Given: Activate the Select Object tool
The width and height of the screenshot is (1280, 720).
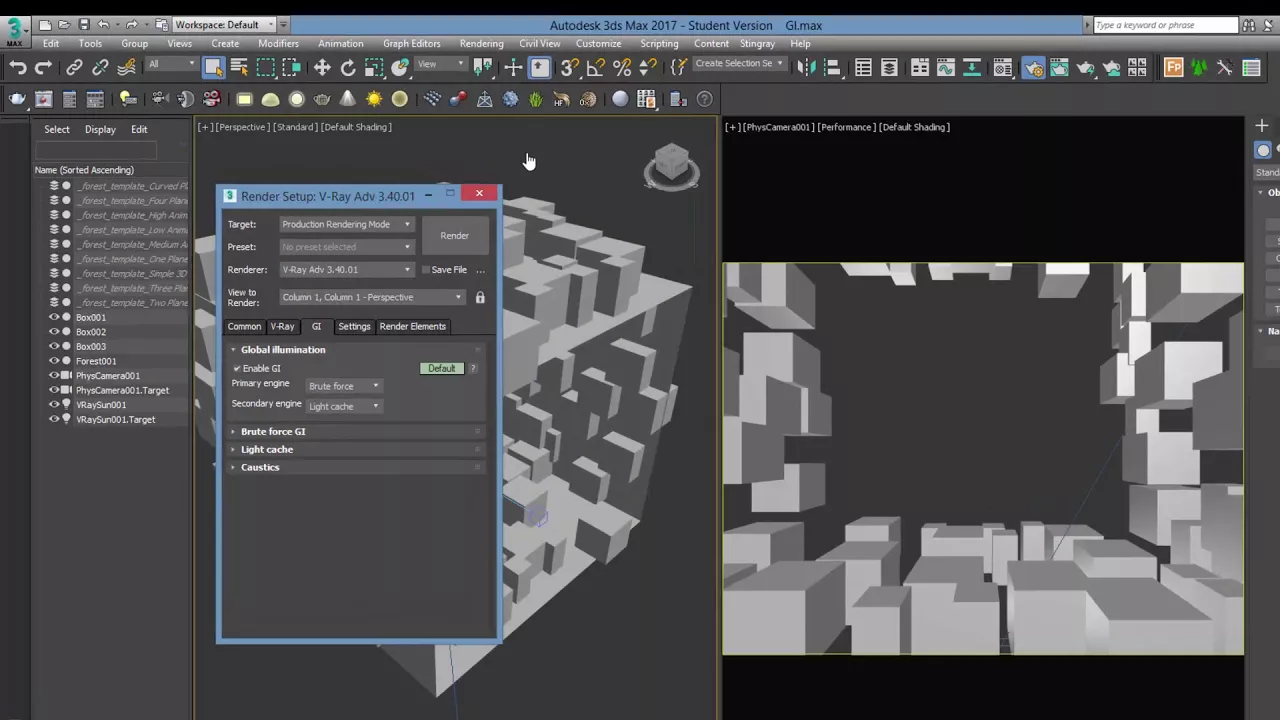Looking at the screenshot, I should (213, 68).
